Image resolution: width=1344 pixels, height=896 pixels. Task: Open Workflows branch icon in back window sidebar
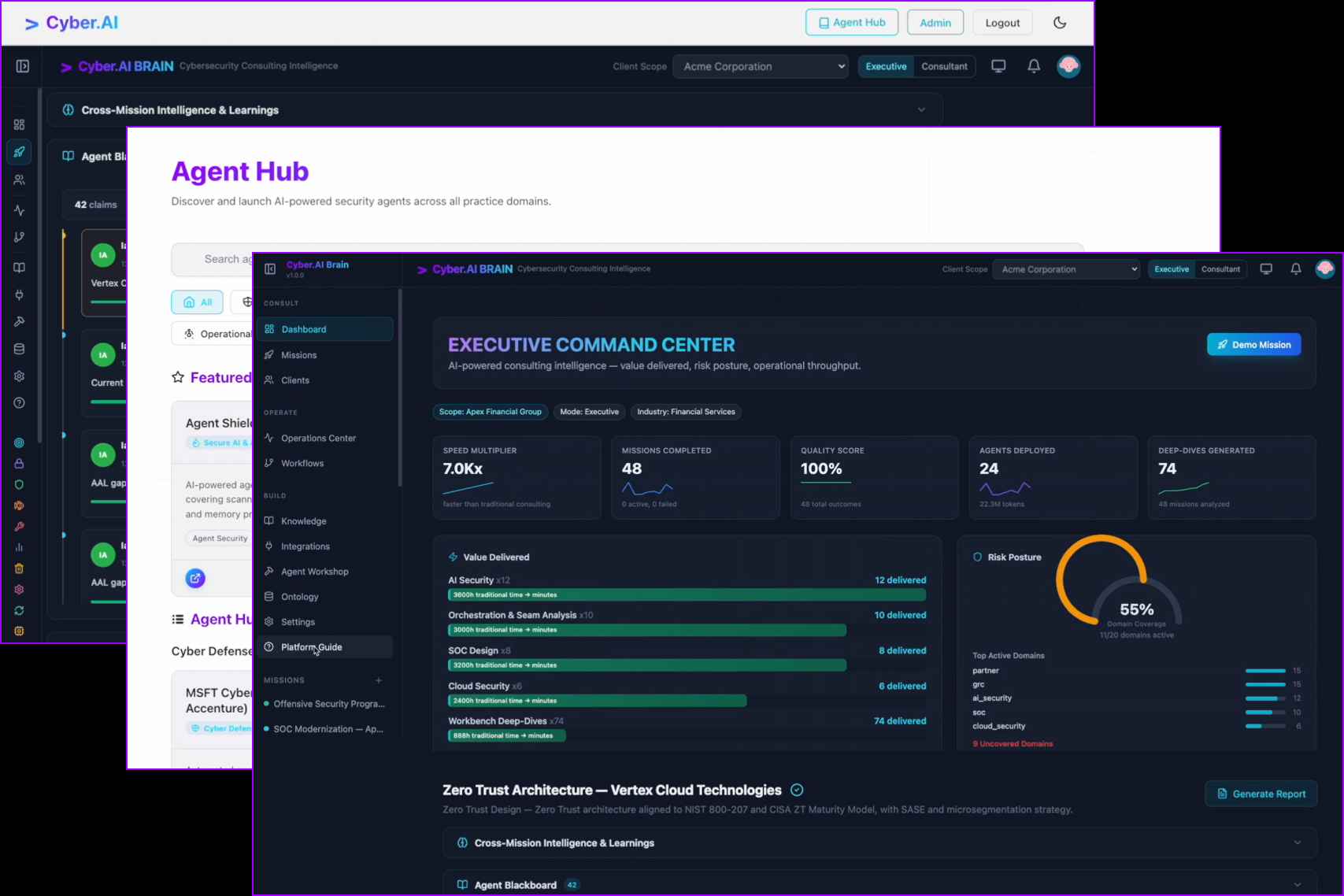coord(19,237)
